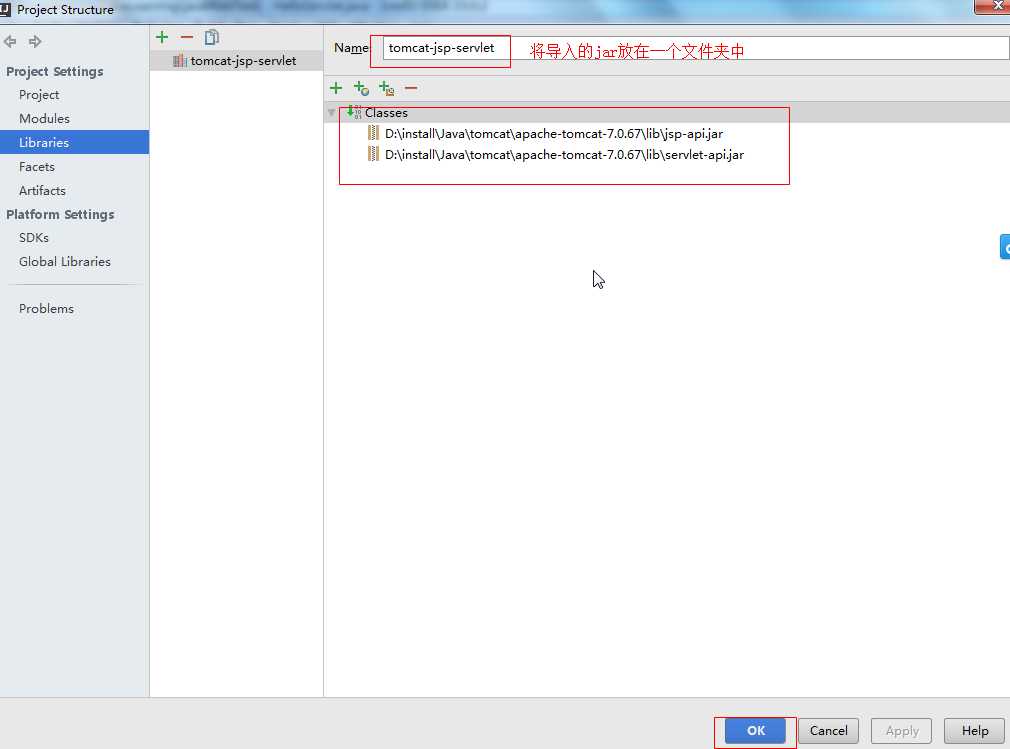The width and height of the screenshot is (1010, 749).
Task: Add a new project library with green plus
Action: pos(162,37)
